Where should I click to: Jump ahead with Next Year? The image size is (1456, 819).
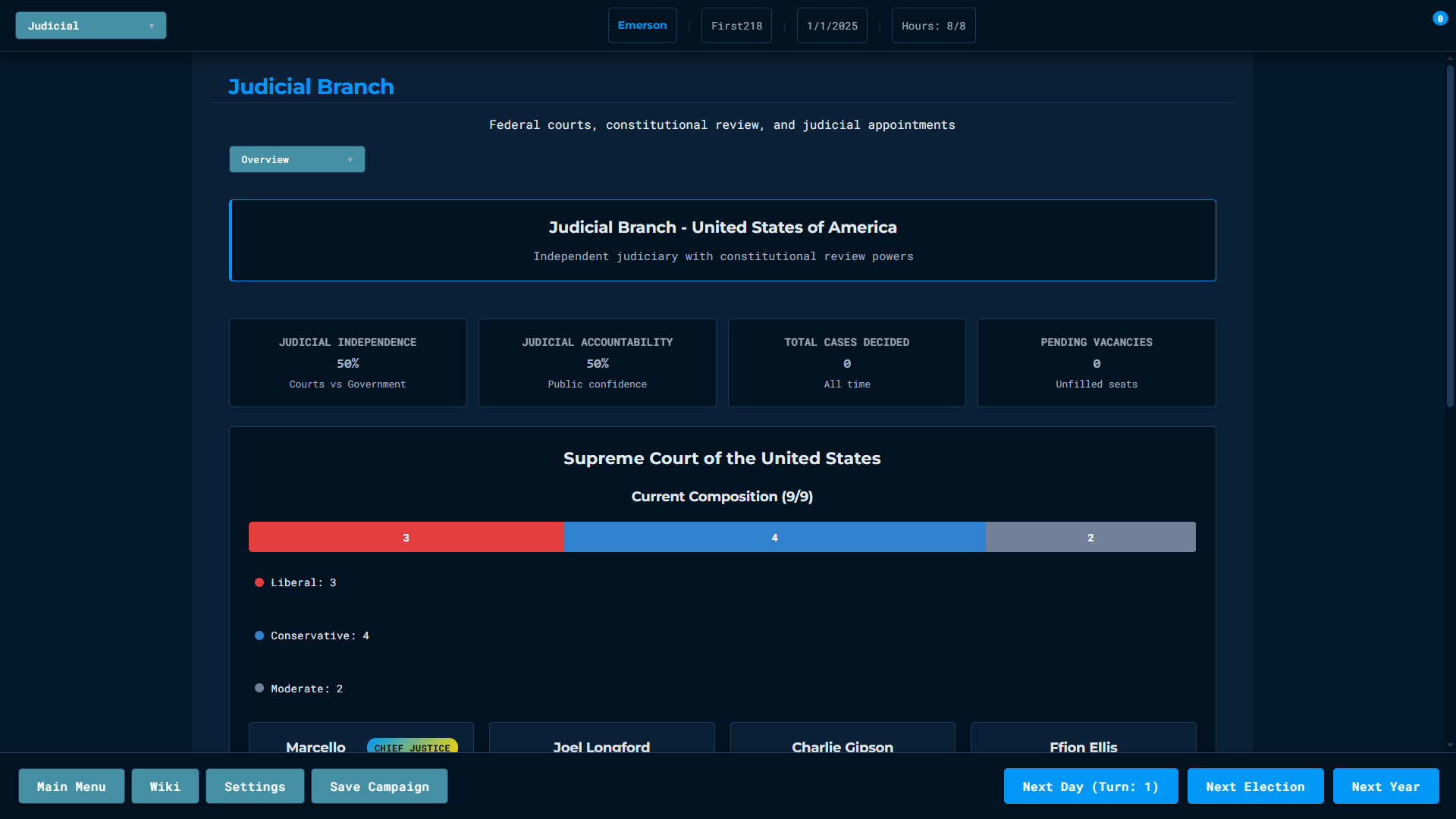click(1385, 786)
